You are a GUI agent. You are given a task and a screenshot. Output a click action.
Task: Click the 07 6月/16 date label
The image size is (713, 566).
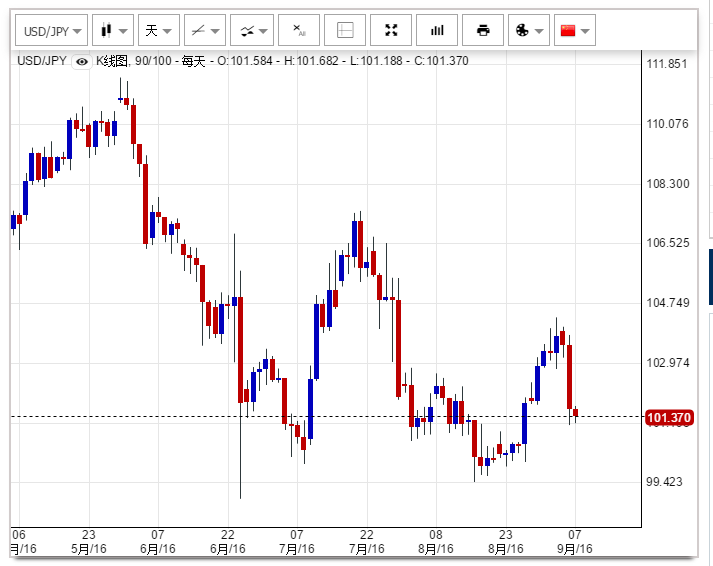158,542
